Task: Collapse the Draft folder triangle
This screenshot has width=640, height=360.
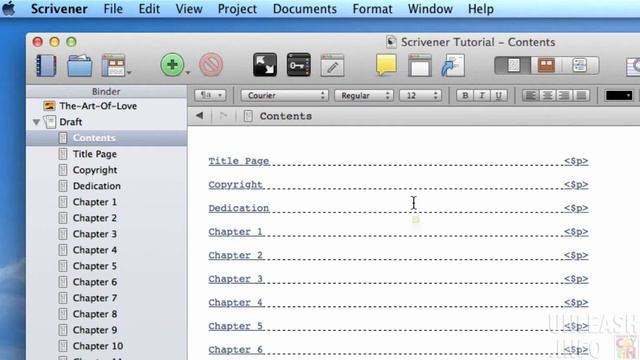Action: [36, 122]
